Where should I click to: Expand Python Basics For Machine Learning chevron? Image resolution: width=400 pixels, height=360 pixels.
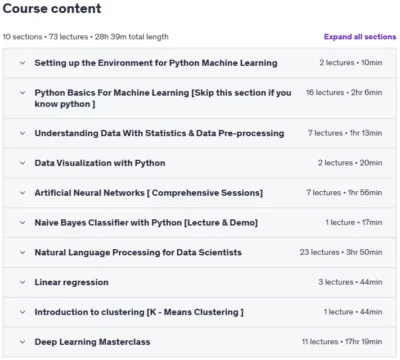(x=22, y=93)
